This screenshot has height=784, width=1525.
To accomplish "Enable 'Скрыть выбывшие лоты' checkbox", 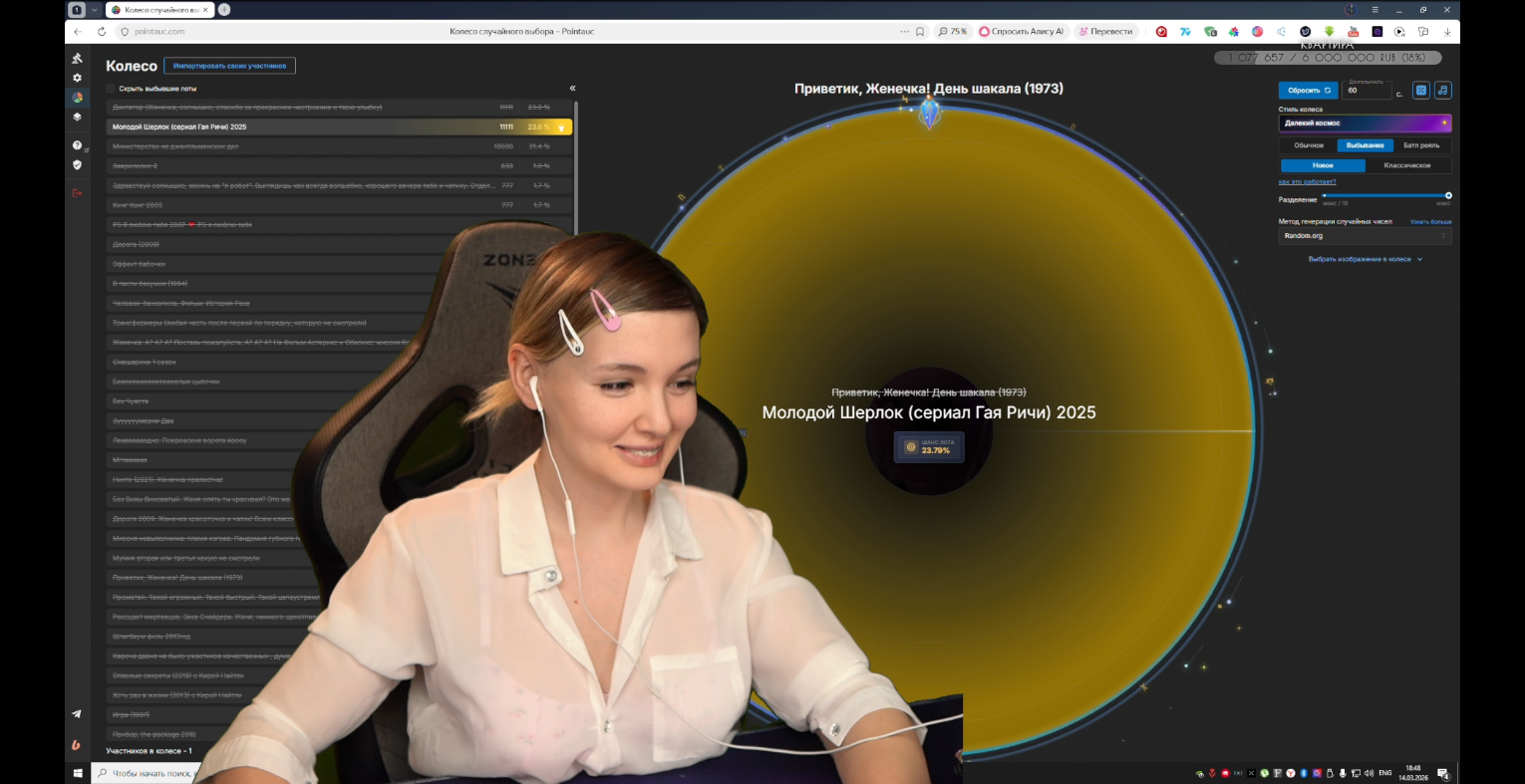I will pos(111,89).
